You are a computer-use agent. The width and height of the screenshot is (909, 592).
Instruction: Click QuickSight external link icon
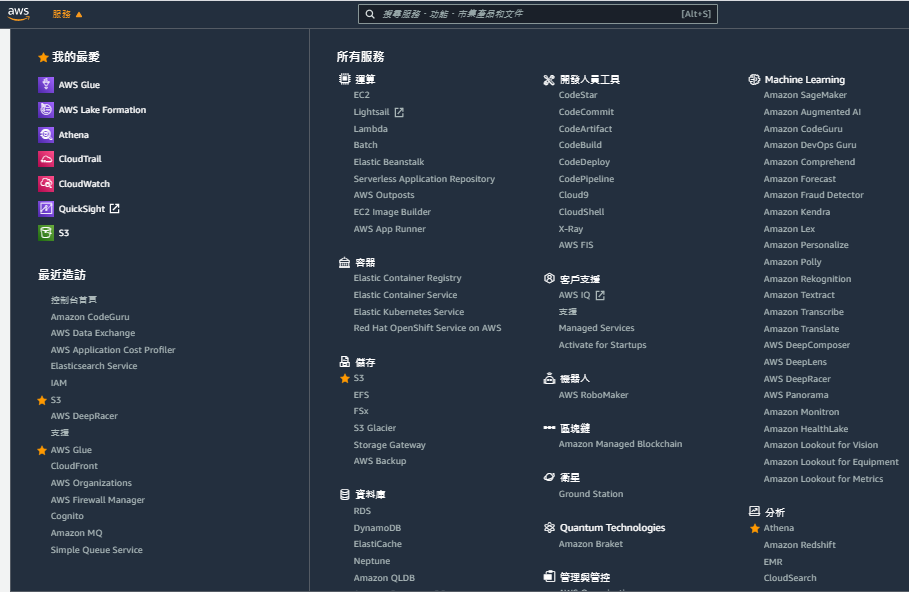(x=114, y=209)
